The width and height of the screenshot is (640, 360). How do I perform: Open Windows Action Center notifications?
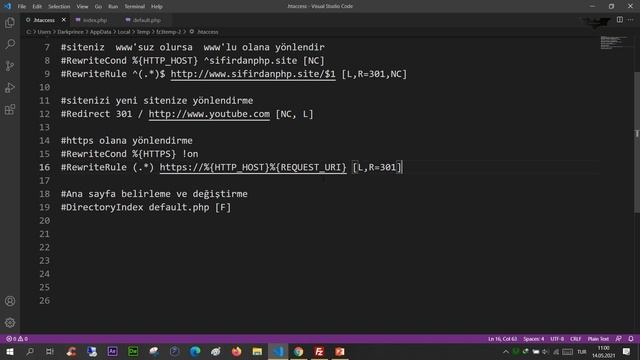(x=627, y=351)
